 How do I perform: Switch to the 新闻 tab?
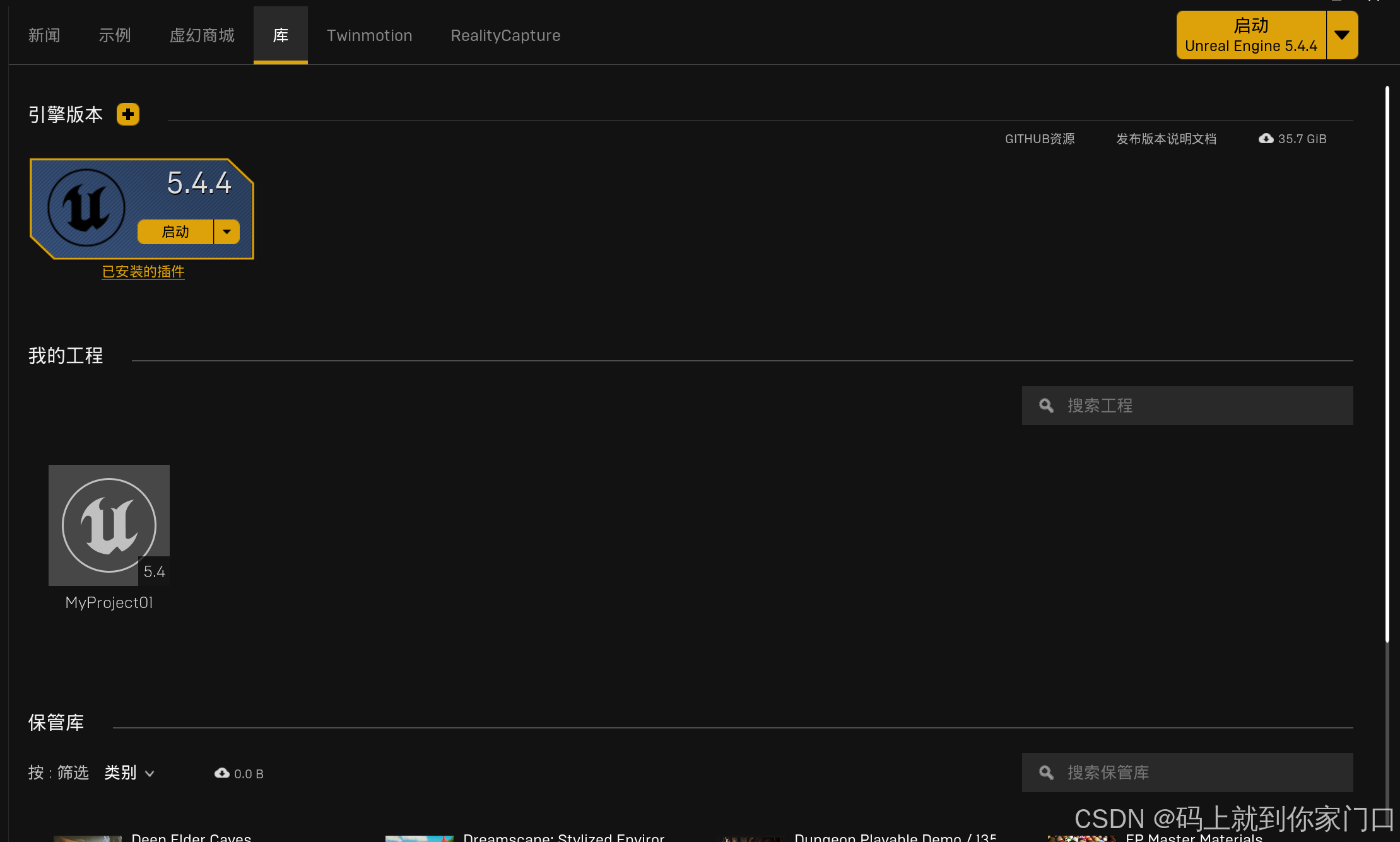pyautogui.click(x=44, y=35)
